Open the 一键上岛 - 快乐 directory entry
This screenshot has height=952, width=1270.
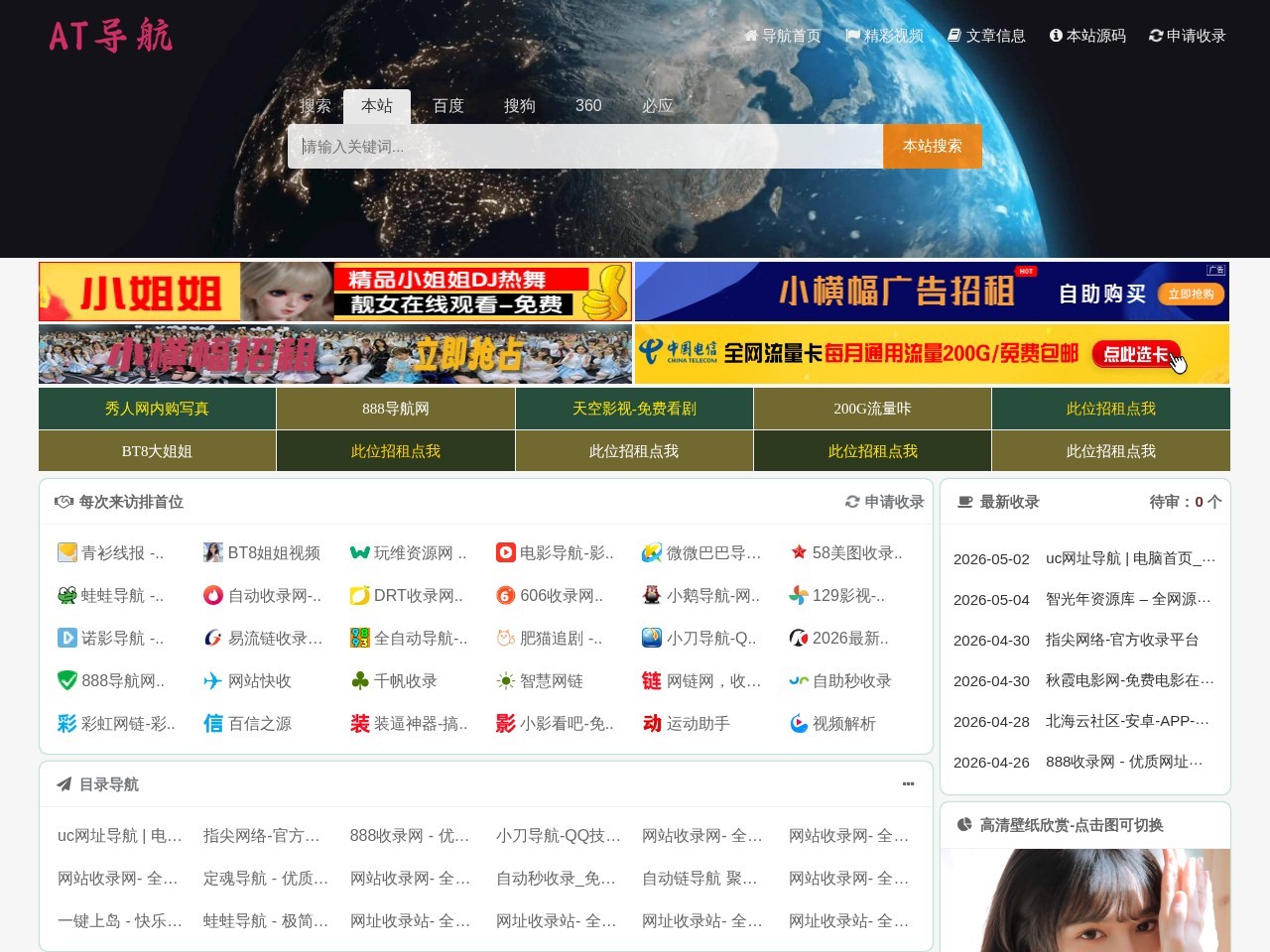pos(120,921)
